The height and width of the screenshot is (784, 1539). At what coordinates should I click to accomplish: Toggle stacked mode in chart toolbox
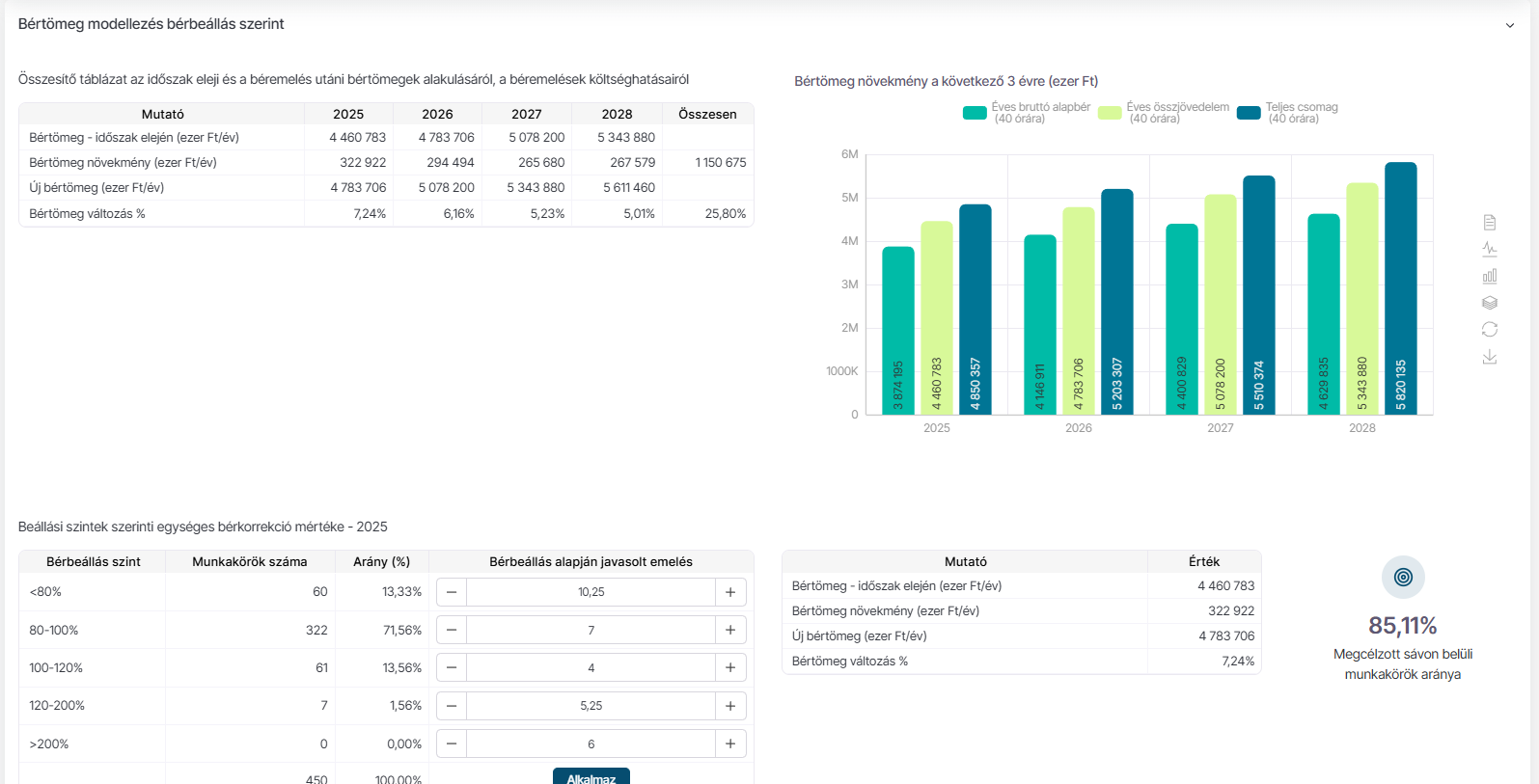(x=1490, y=303)
